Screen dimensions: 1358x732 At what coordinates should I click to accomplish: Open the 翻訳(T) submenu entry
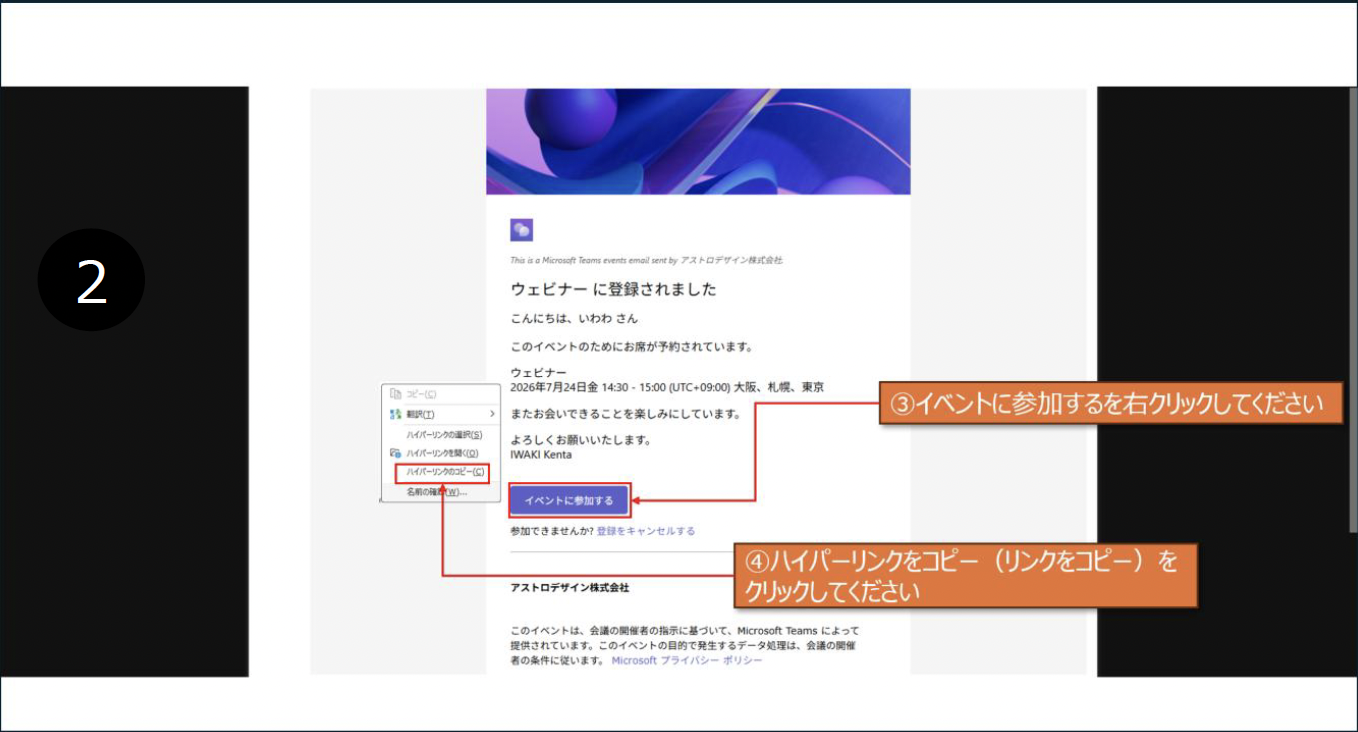coord(440,414)
